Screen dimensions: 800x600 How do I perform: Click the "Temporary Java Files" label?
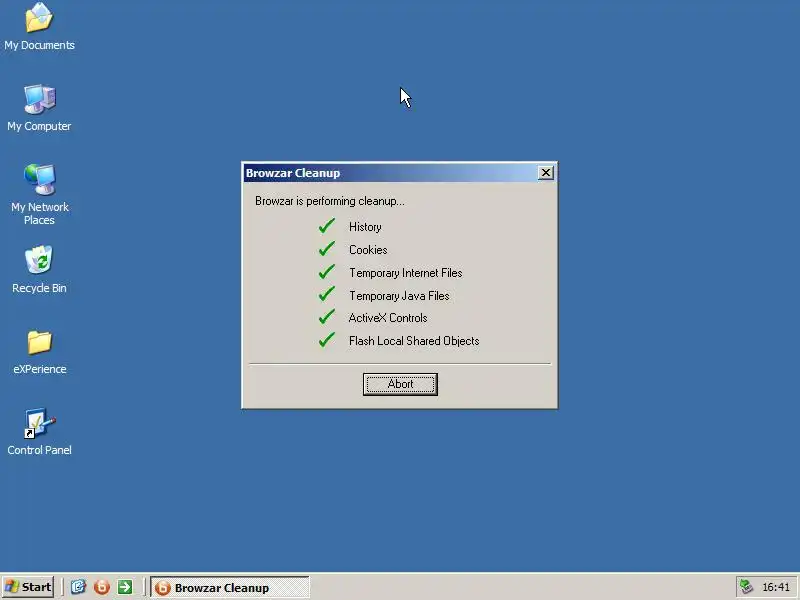(399, 295)
